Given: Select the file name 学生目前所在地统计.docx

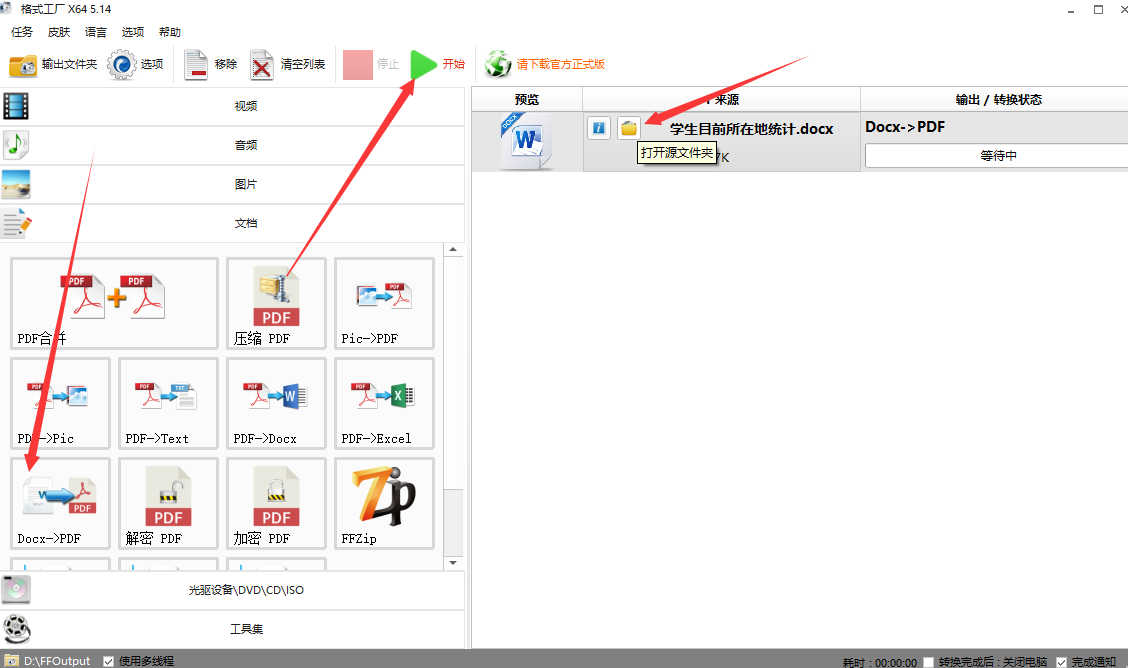Looking at the screenshot, I should pos(751,129).
